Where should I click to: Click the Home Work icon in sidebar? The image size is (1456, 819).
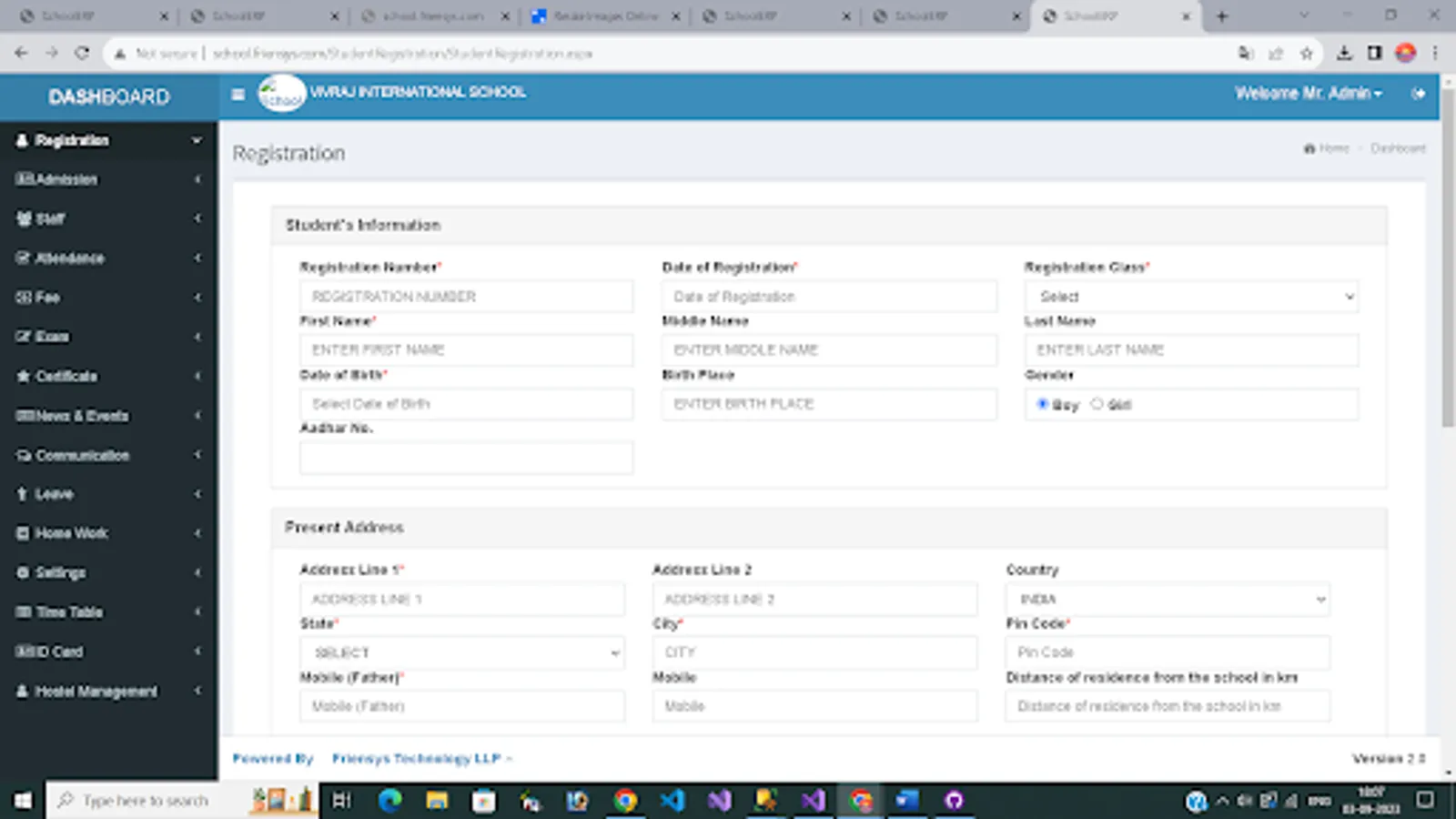pos(24,533)
